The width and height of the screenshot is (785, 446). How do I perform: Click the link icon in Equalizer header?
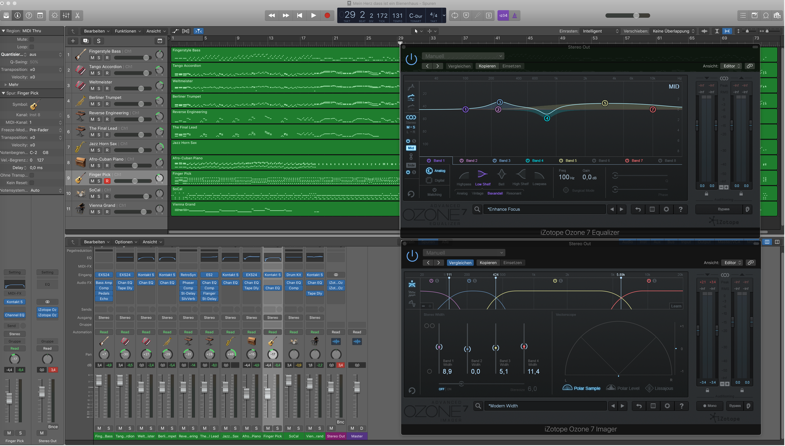[x=749, y=66]
